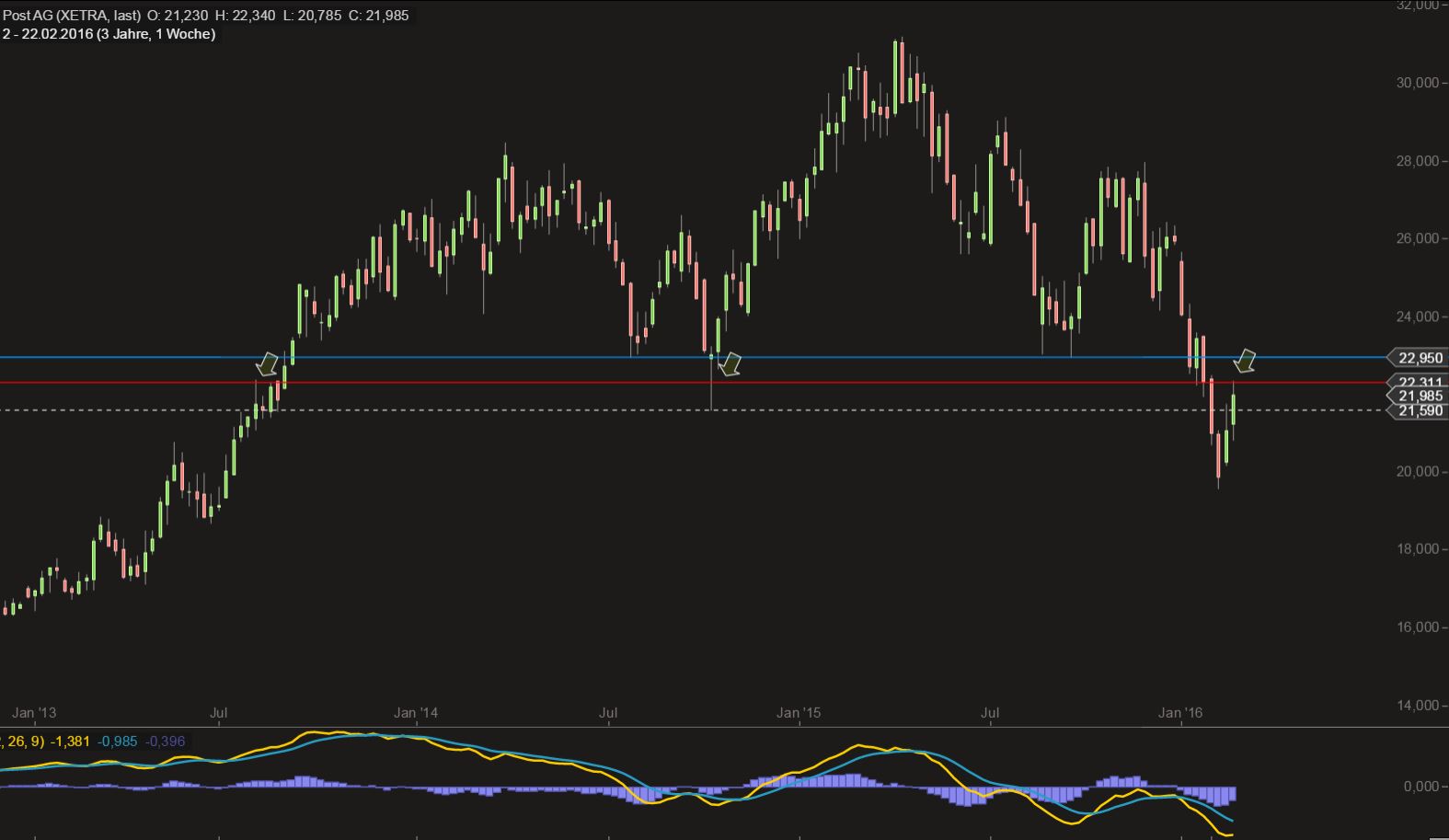Click the Post AG (XETRA, last) chart title

(72, 15)
